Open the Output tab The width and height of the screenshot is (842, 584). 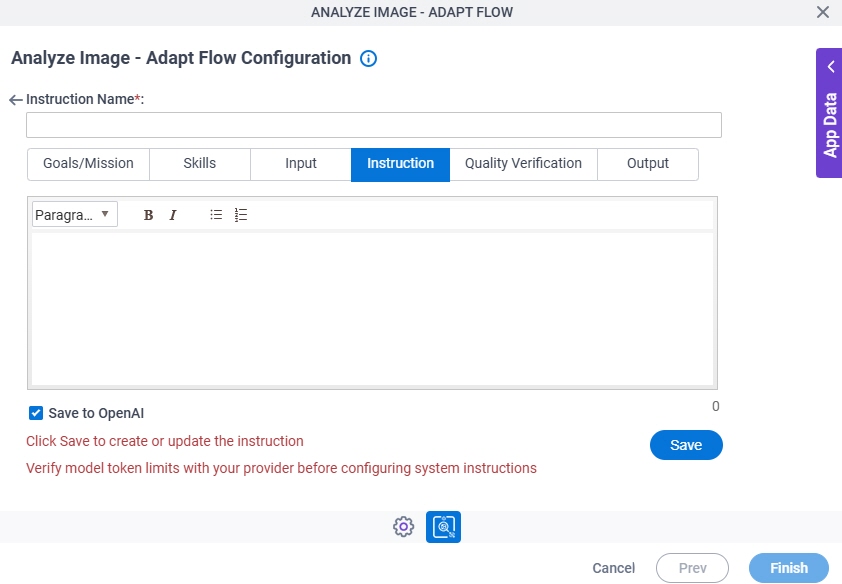click(648, 164)
